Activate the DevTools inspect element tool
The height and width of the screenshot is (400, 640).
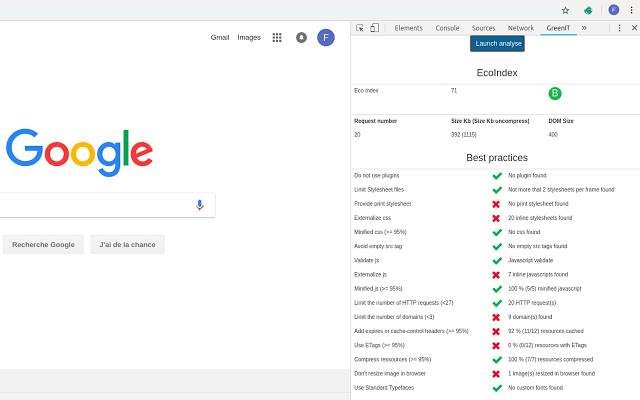pos(360,28)
